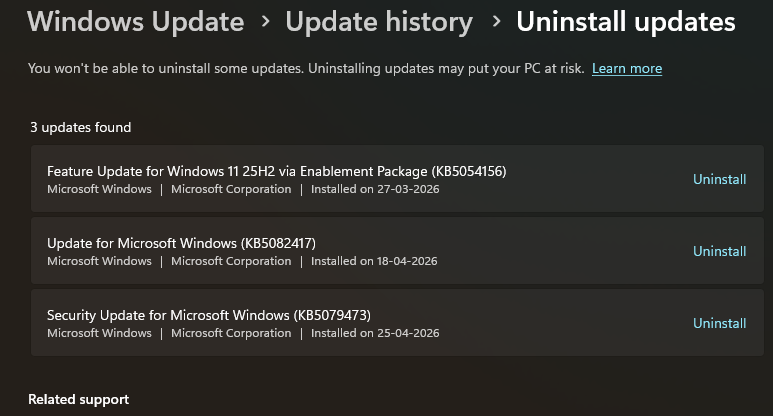
Task: Go back to Windows Update breadcrumb
Action: 136,22
